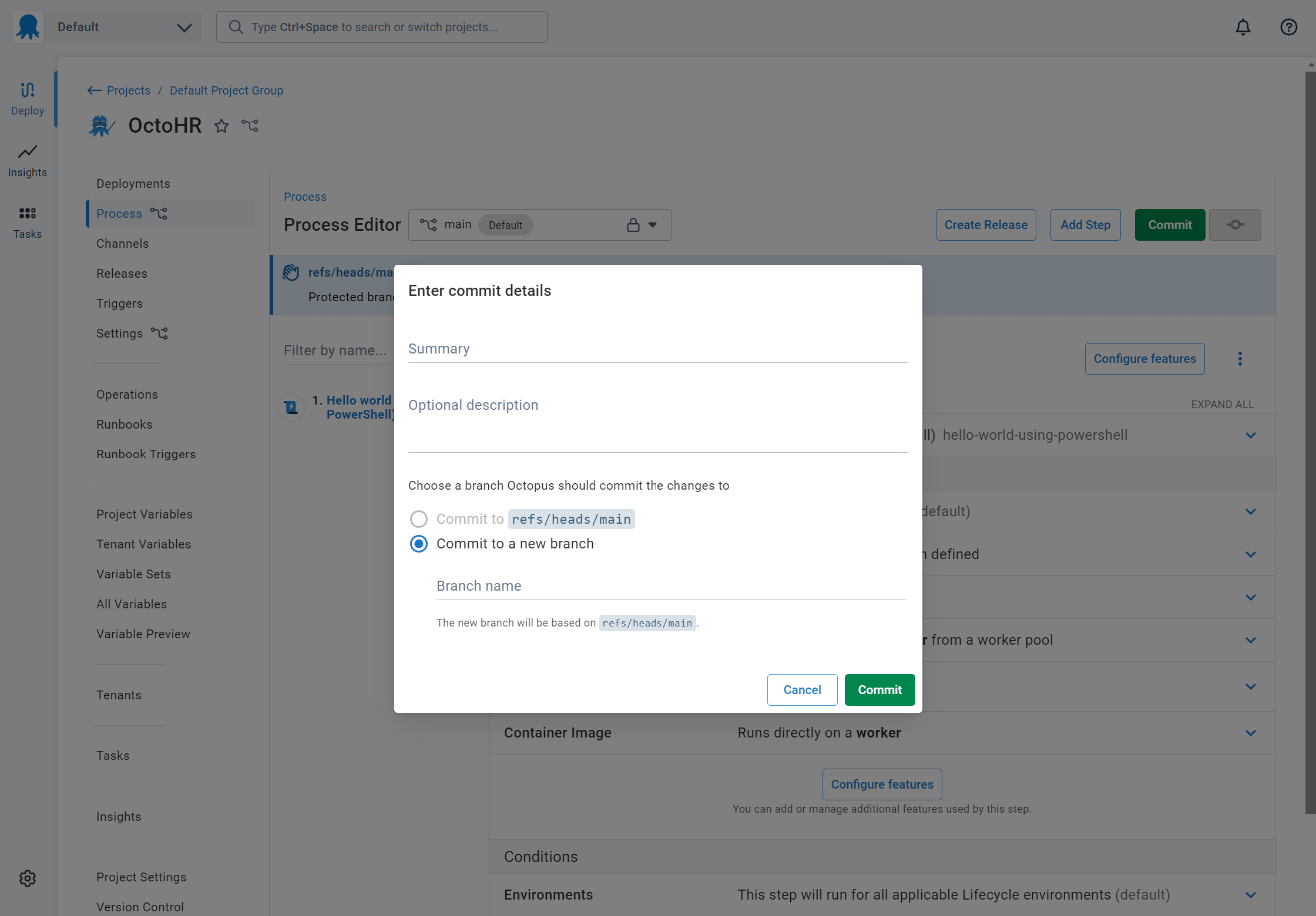Open Variable Preview menu item

tap(143, 634)
